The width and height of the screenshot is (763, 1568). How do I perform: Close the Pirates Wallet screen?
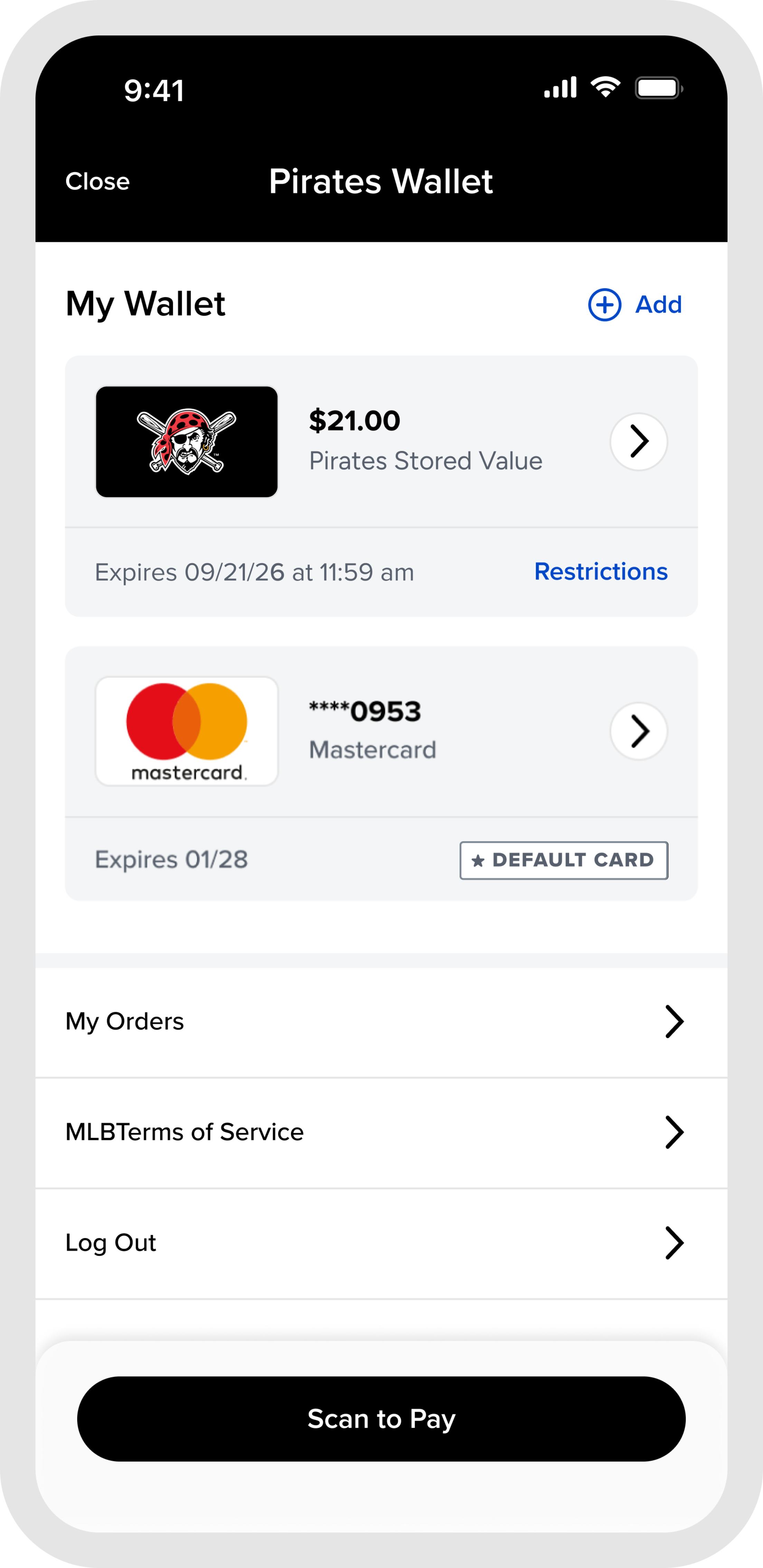pyautogui.click(x=97, y=181)
